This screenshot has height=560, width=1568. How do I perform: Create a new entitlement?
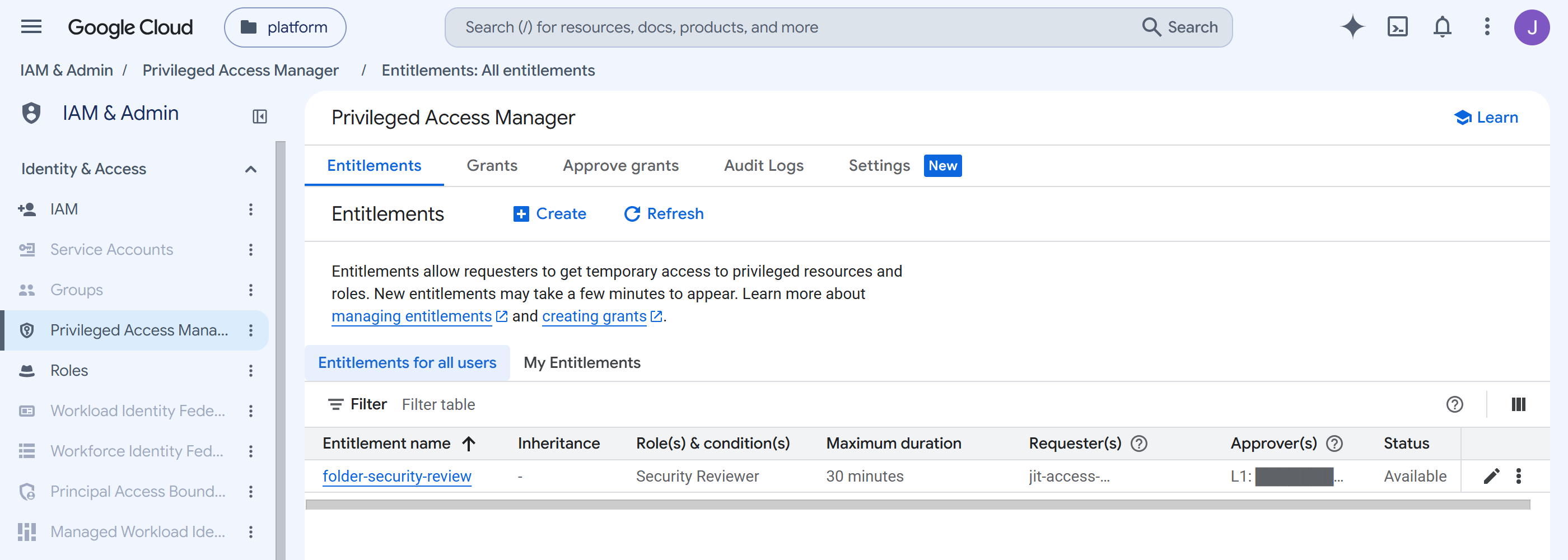click(550, 214)
